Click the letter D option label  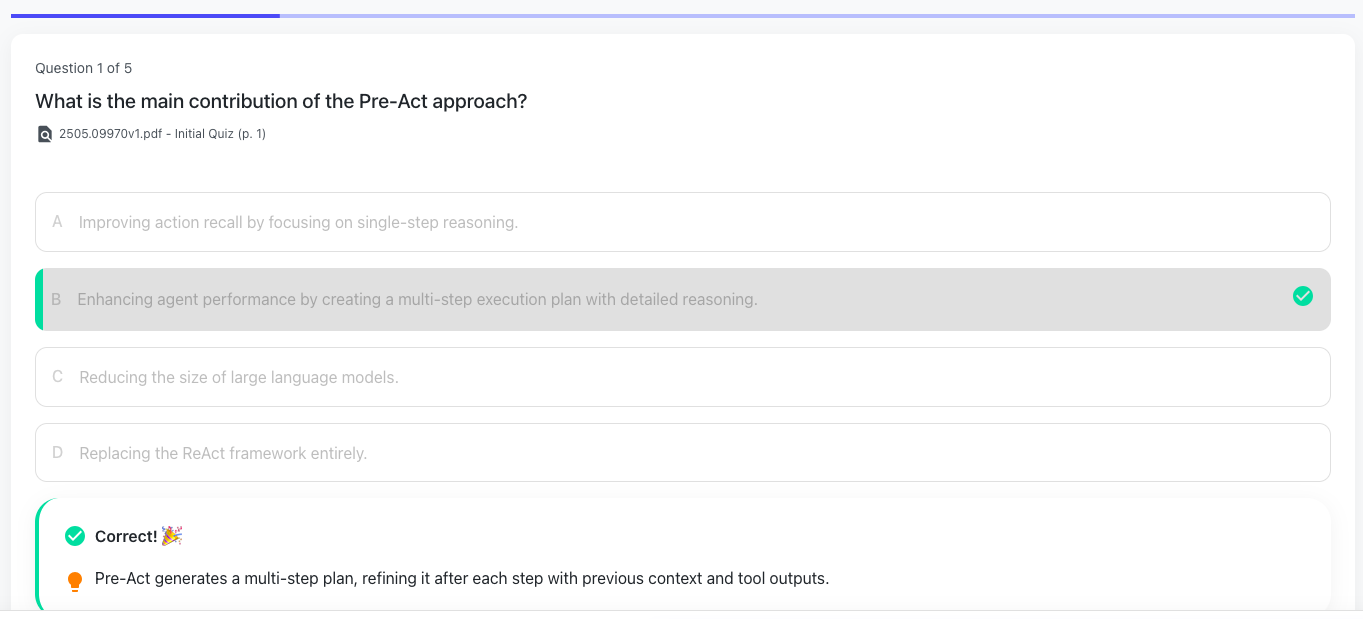57,453
